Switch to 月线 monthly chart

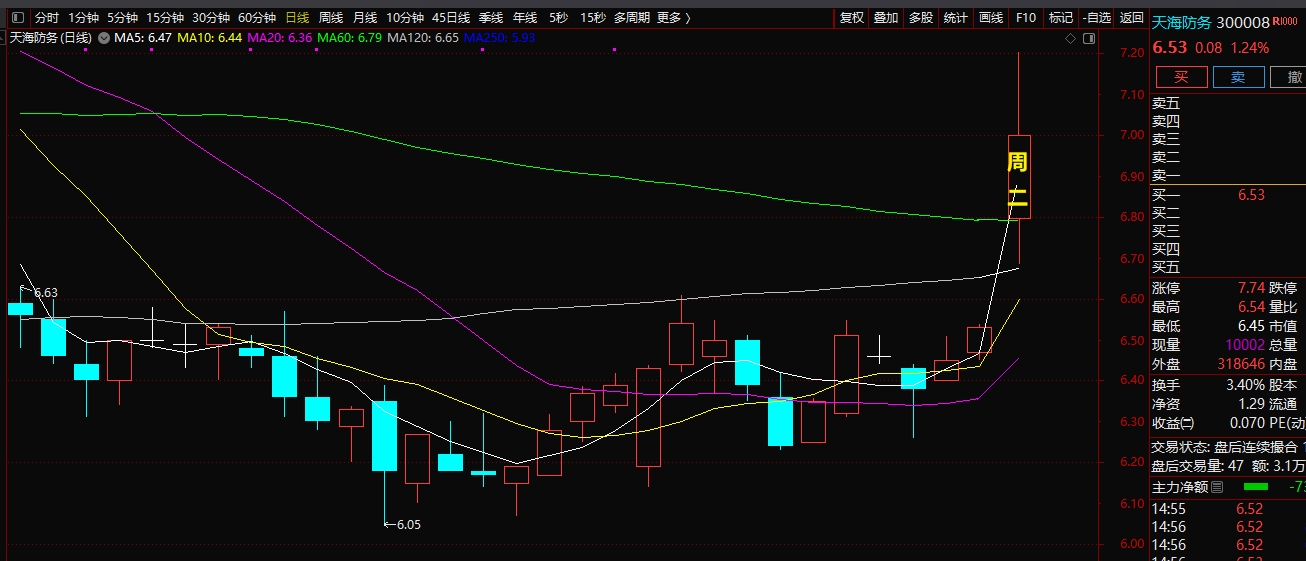[x=365, y=18]
